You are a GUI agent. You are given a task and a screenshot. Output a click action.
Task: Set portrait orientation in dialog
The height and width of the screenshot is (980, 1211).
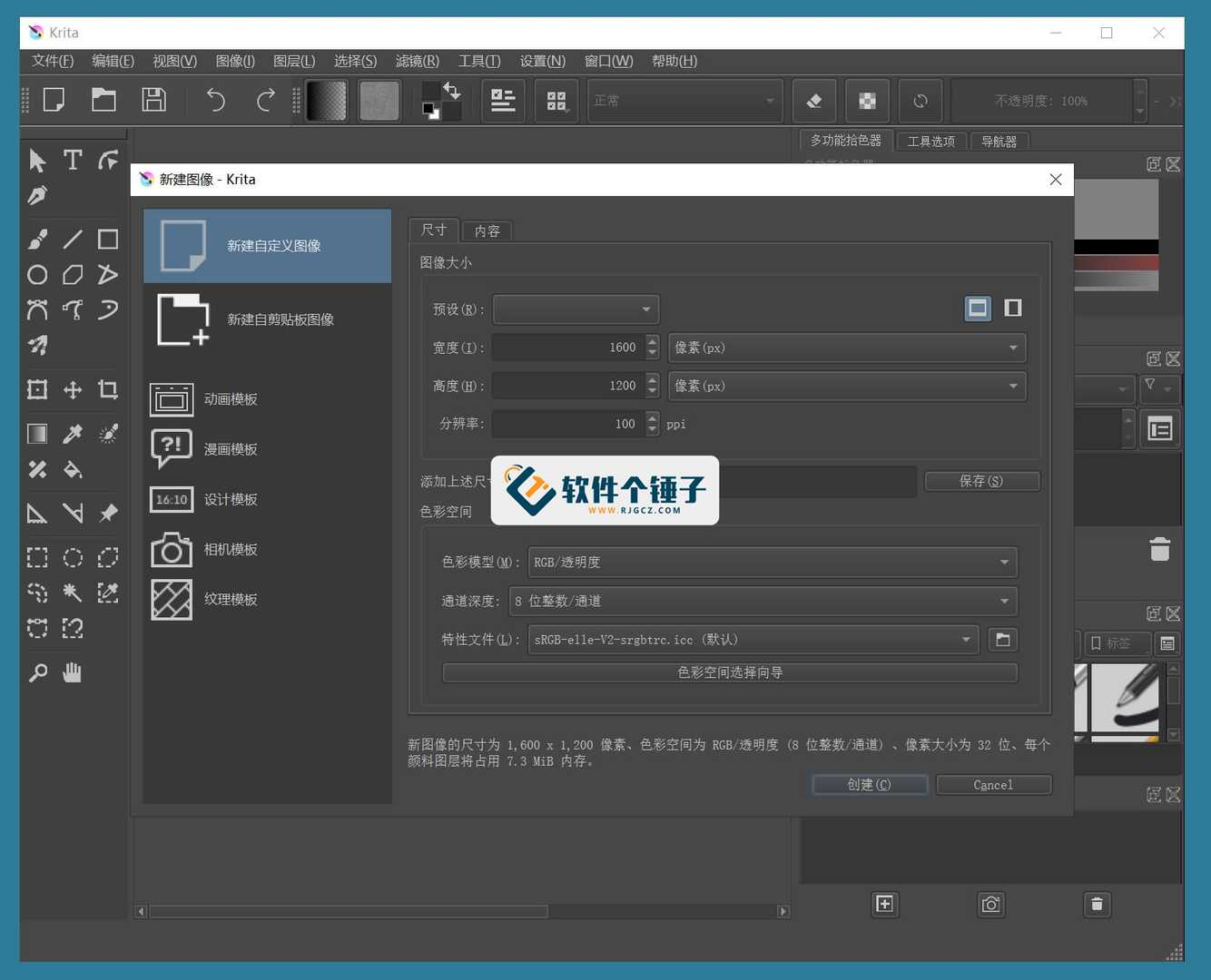[x=1013, y=309]
